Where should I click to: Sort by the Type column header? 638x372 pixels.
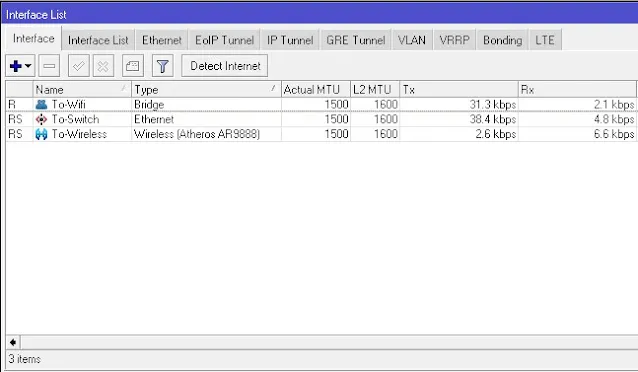pyautogui.click(x=206, y=90)
